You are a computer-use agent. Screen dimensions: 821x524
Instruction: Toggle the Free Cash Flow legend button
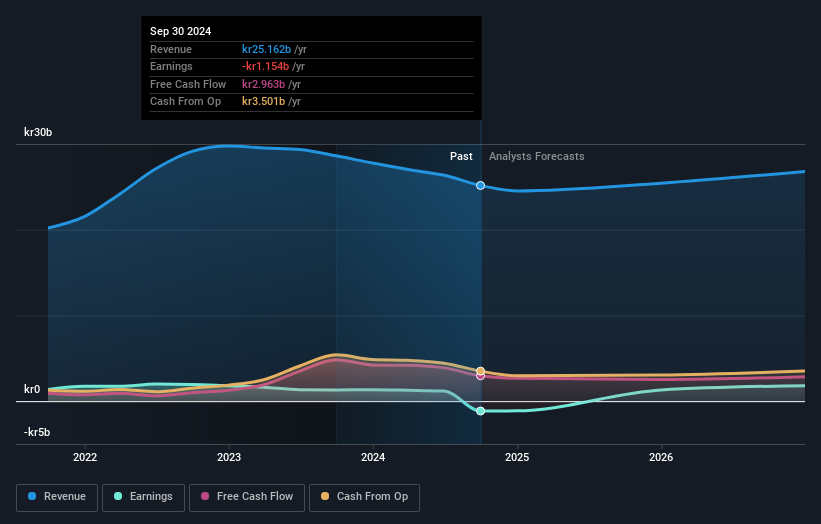tap(247, 497)
